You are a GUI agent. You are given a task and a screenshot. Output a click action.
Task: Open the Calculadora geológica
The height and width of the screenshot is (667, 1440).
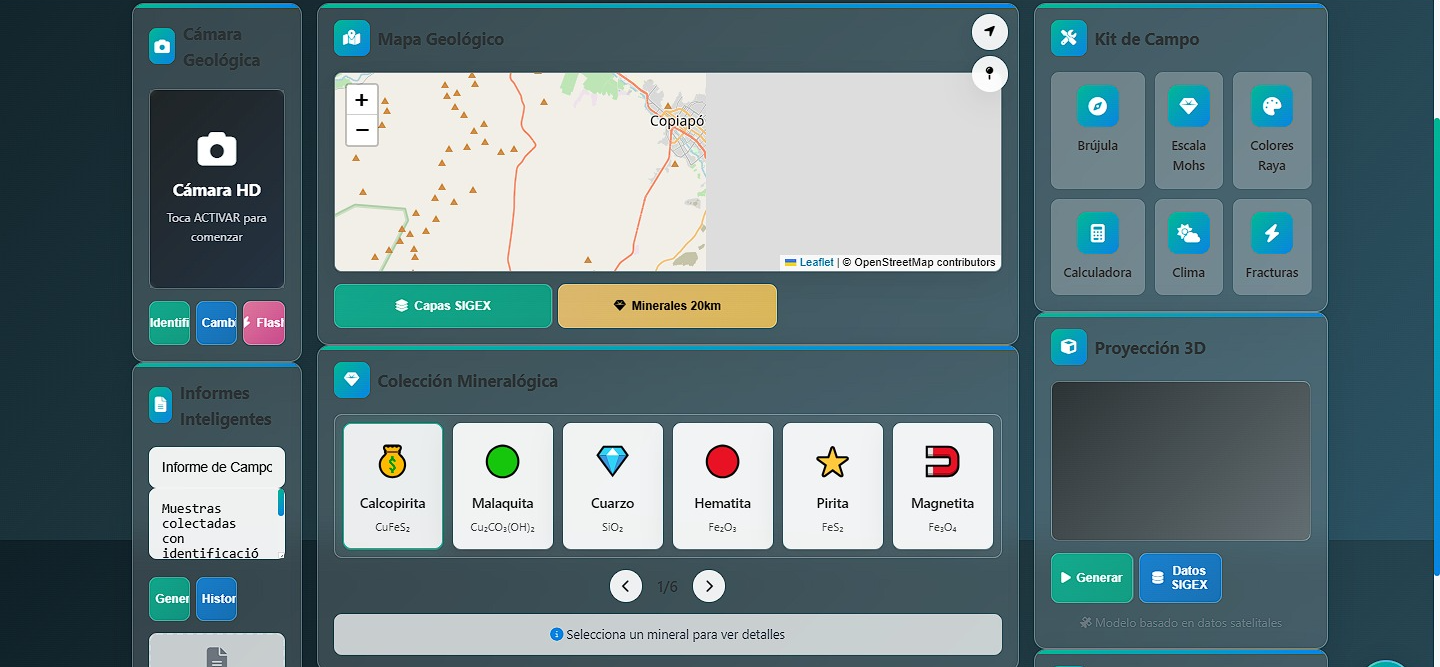click(1097, 247)
